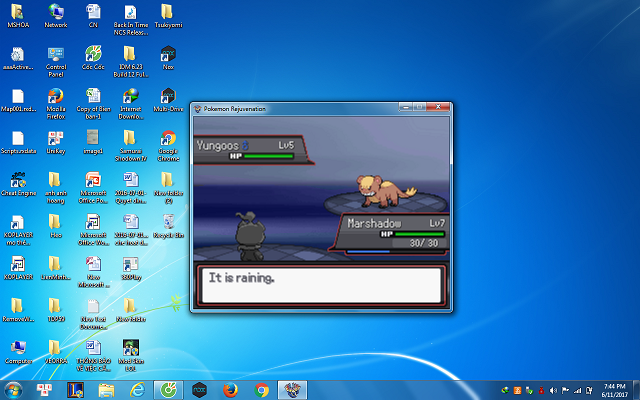
Task: Select the image1 desktop file
Action: point(93,142)
